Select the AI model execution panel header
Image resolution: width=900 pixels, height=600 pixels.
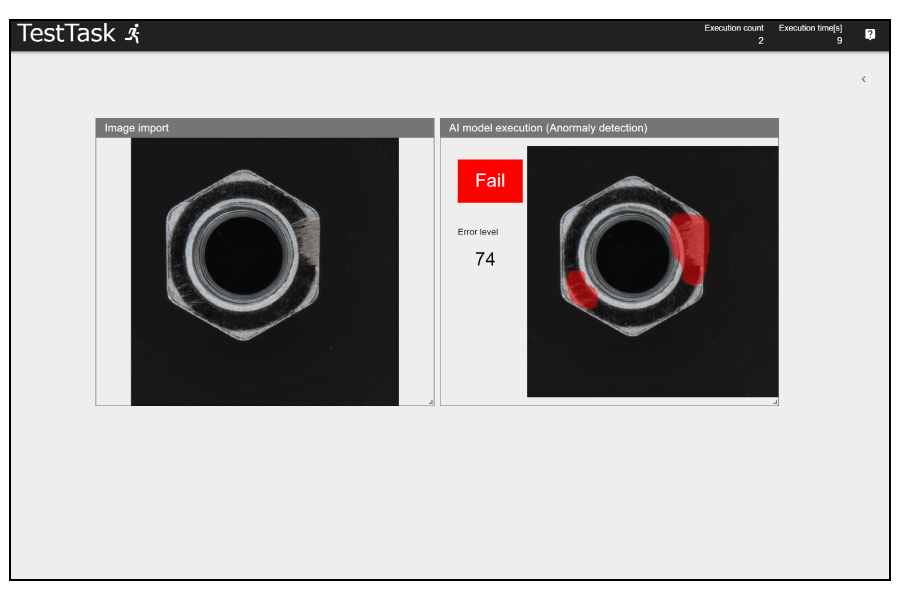point(609,128)
